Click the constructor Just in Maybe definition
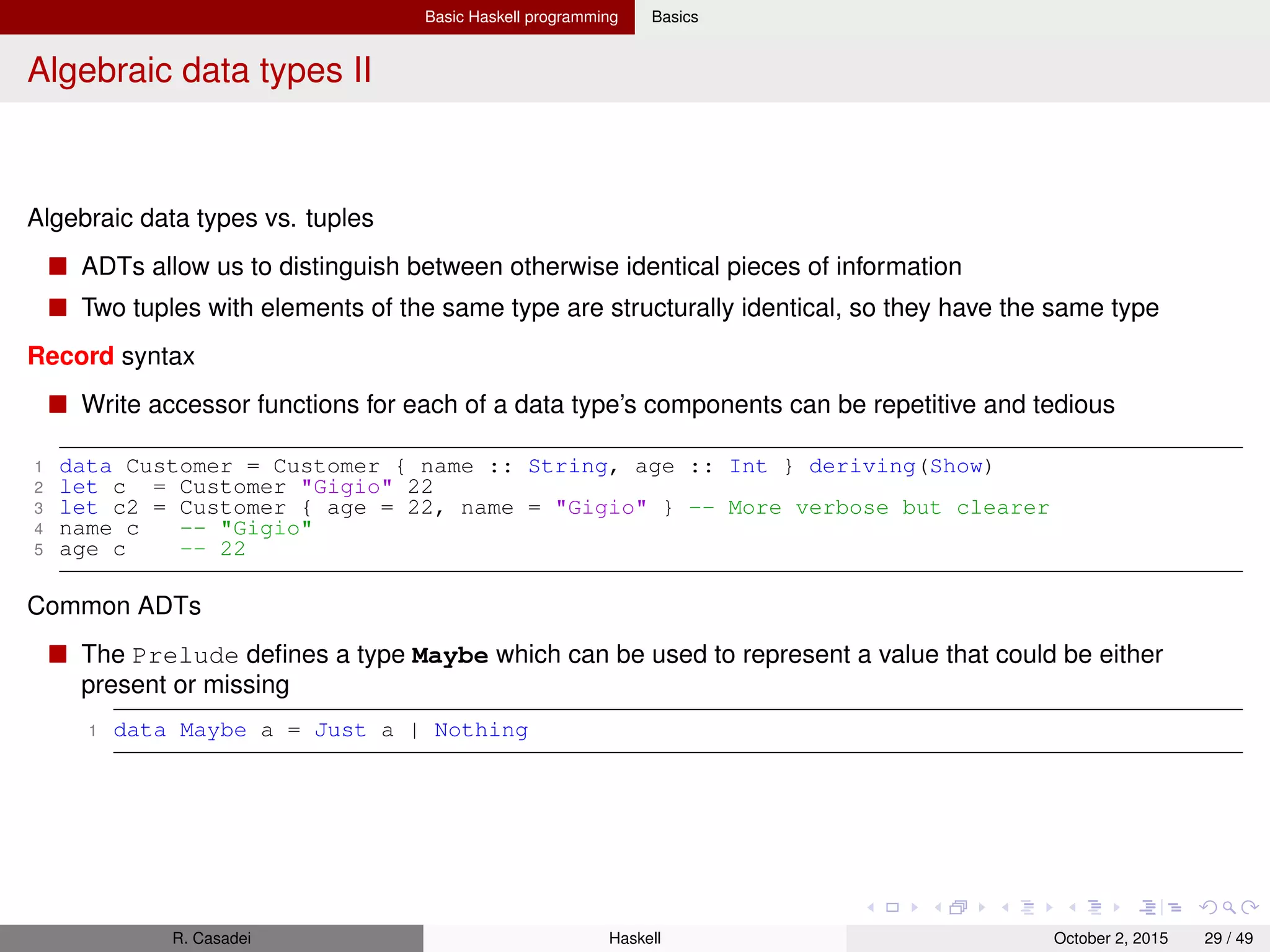This screenshot has height=952, width=1270. 340,730
